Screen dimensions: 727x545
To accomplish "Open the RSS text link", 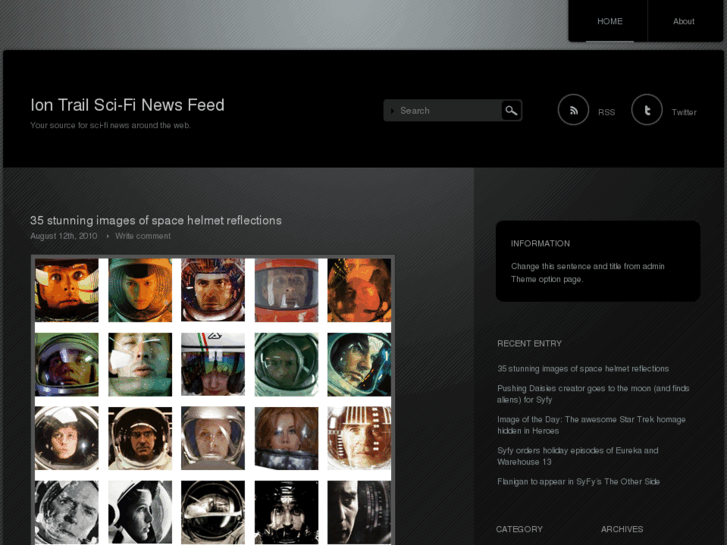I will click(606, 112).
